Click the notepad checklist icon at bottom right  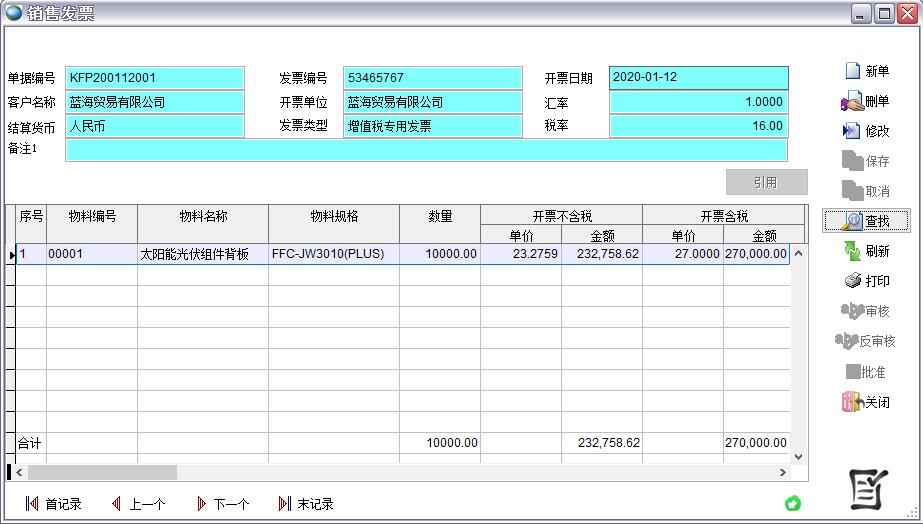(x=868, y=487)
